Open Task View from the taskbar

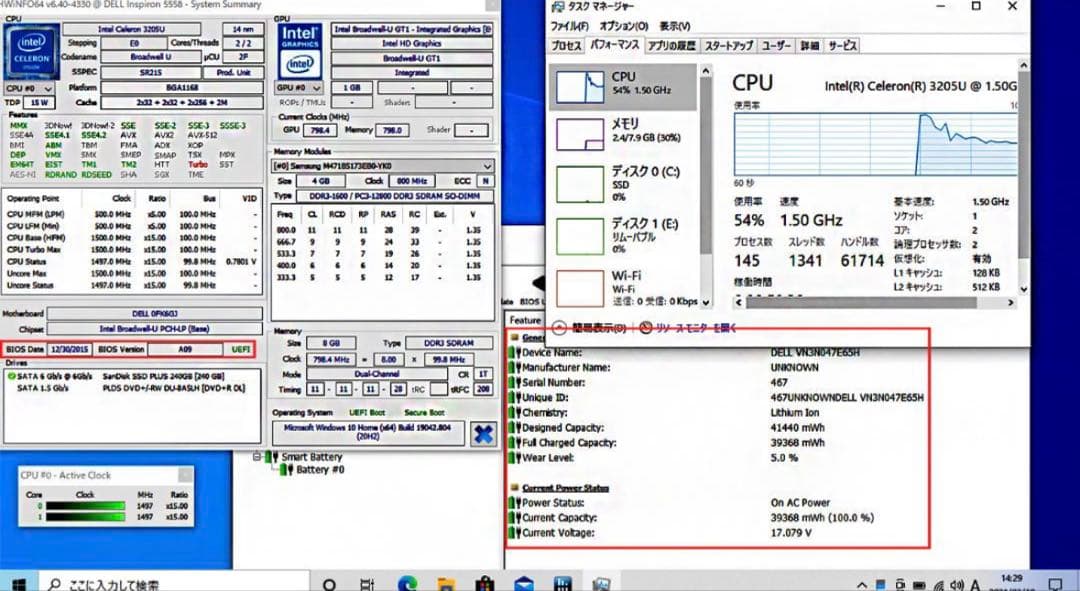coord(367,584)
